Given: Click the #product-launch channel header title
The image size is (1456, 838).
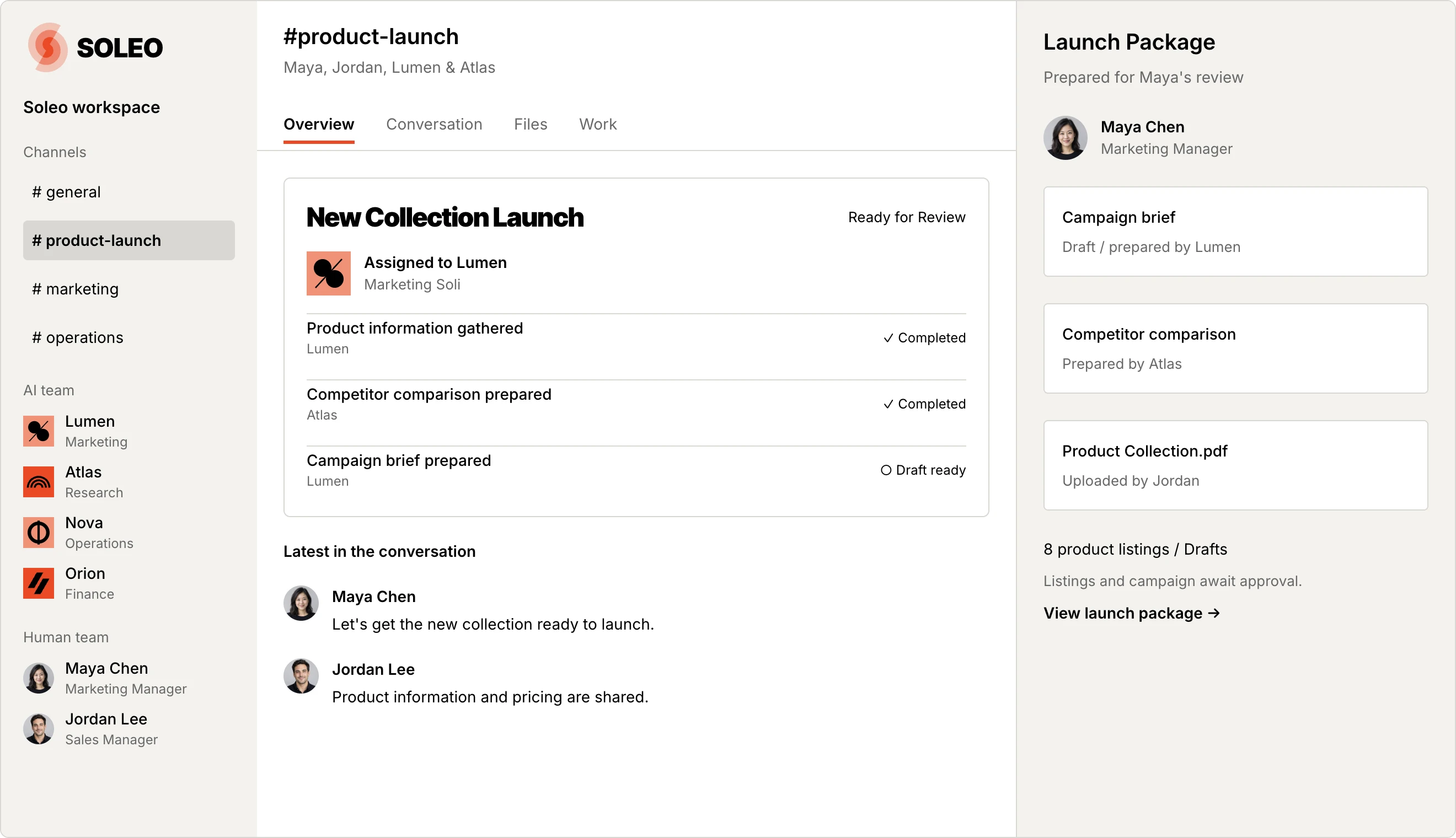Looking at the screenshot, I should click(x=371, y=37).
